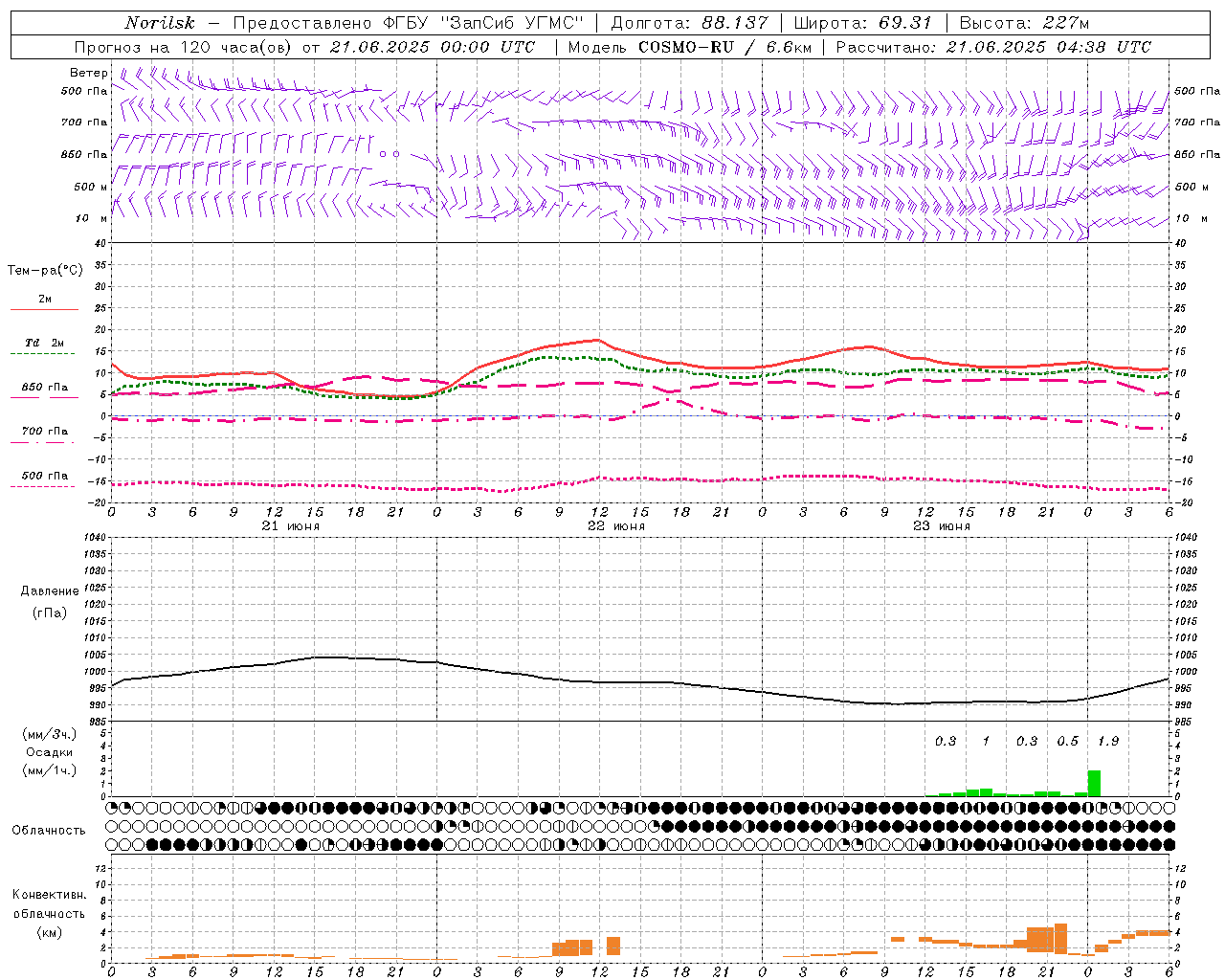Click the "Тем-ра(°C)" temperature label
Image resolution: width=1225 pixels, height=980 pixels.
point(45,271)
